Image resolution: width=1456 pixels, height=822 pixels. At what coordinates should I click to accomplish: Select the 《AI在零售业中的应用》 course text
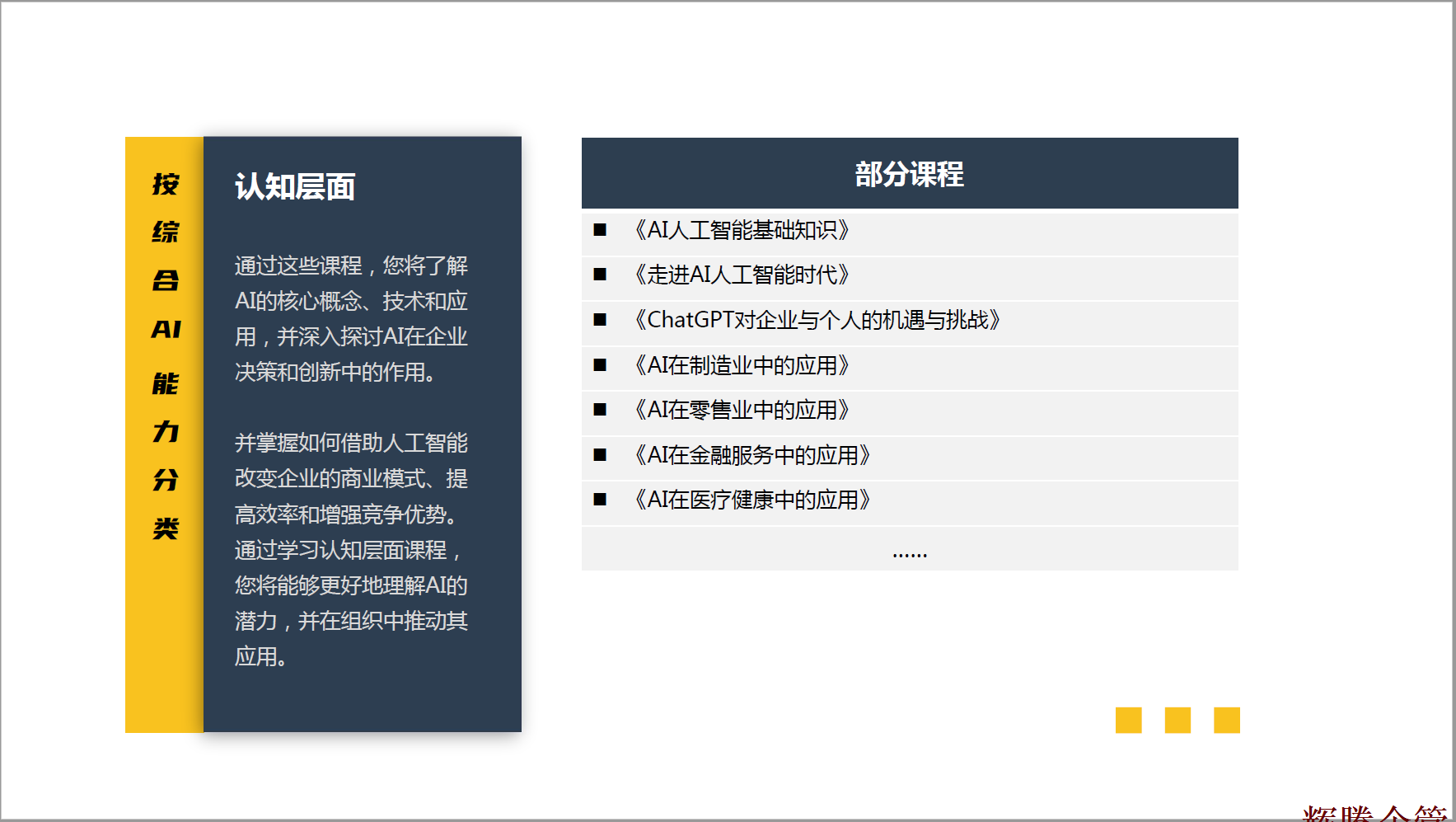point(741,410)
